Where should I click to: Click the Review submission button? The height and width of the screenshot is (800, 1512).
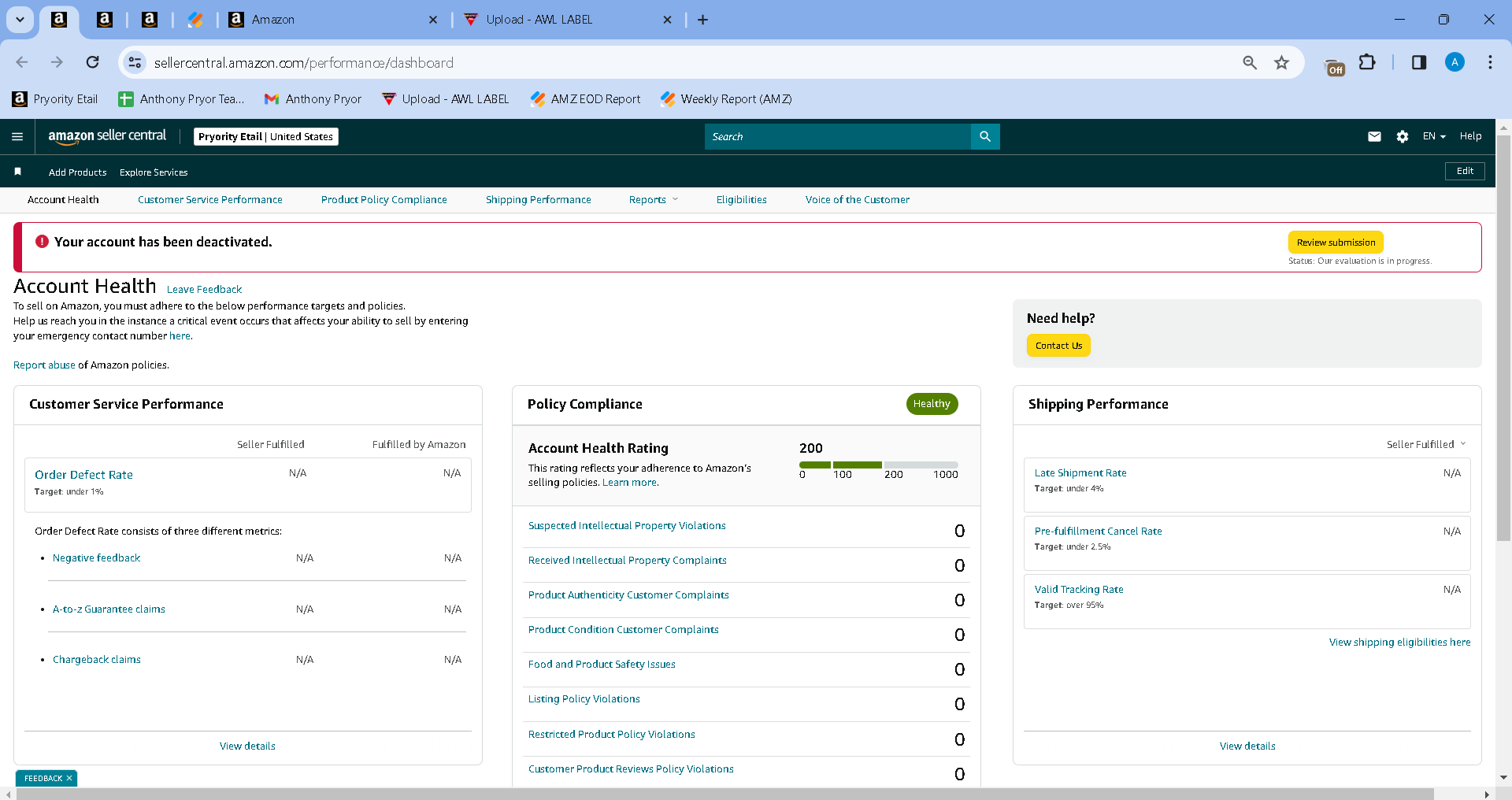(x=1336, y=243)
